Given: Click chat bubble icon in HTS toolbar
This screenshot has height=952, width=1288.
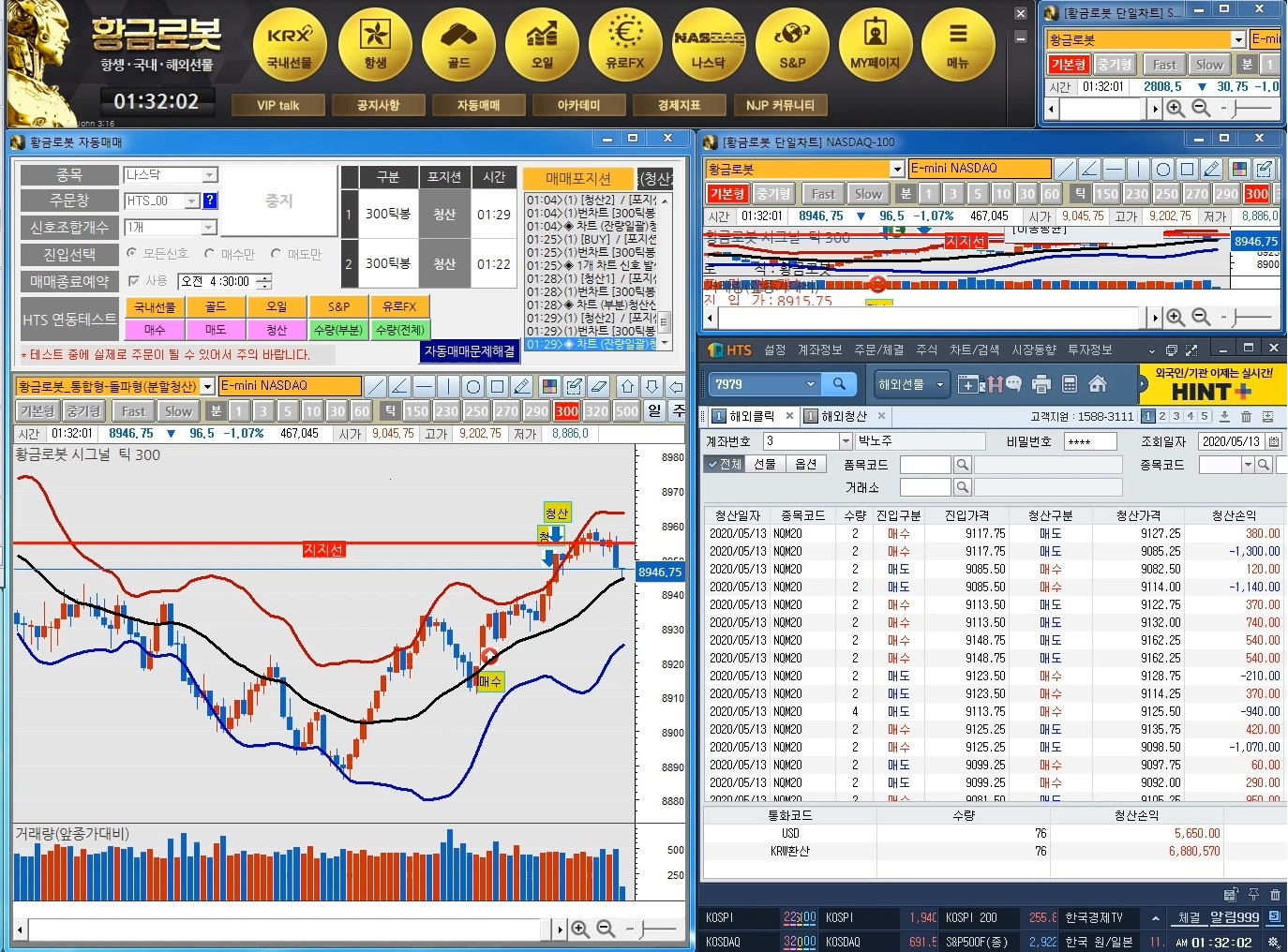Looking at the screenshot, I should coord(1014,384).
